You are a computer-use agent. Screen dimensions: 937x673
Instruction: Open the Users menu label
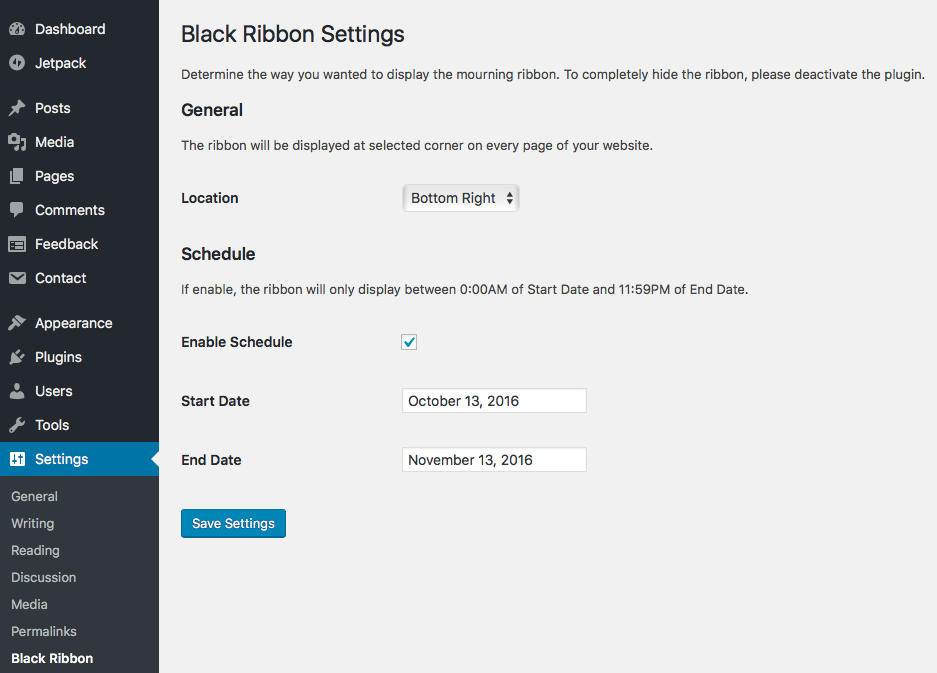click(54, 391)
